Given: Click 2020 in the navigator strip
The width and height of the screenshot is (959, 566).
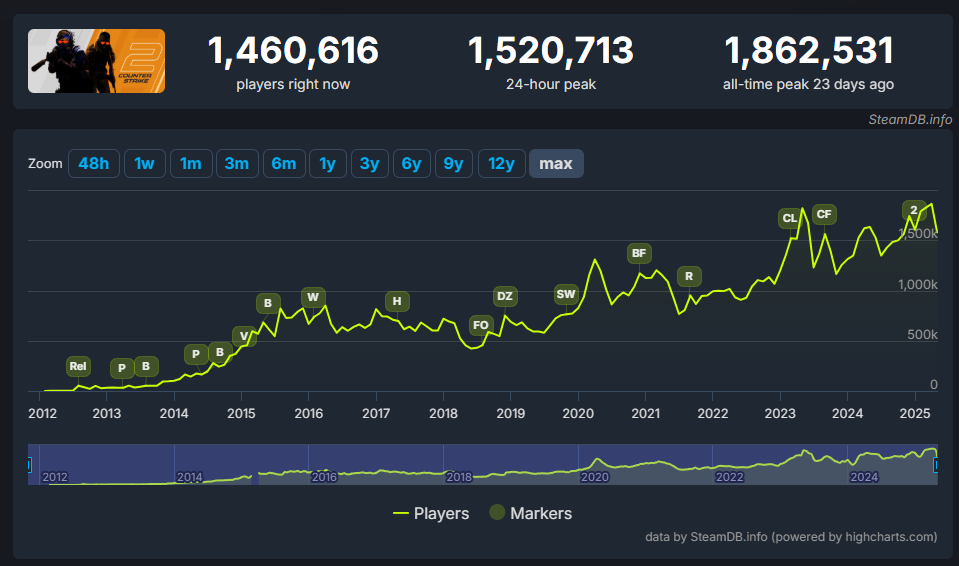Looking at the screenshot, I should 594,477.
